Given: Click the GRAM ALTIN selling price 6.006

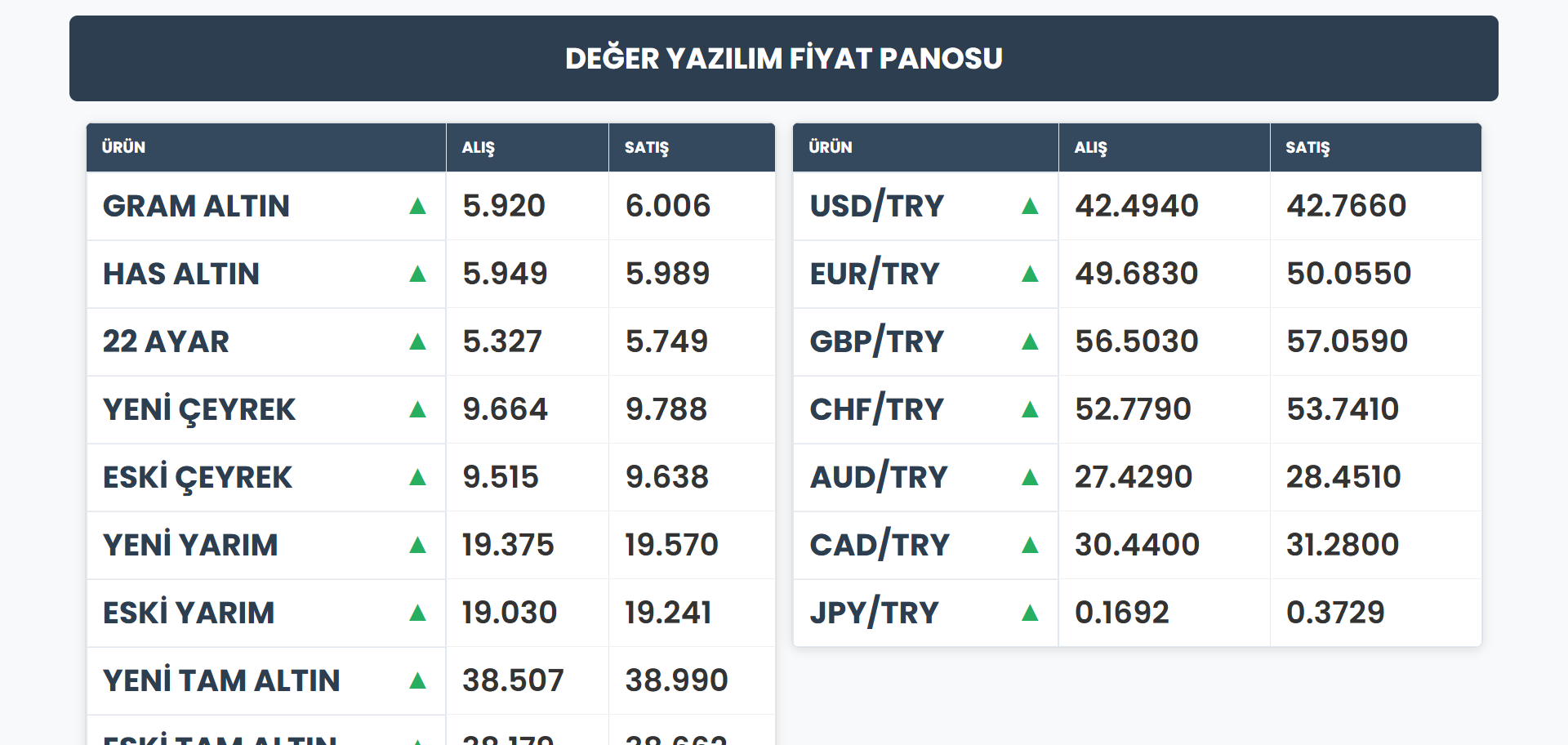Looking at the screenshot, I should pos(668,206).
